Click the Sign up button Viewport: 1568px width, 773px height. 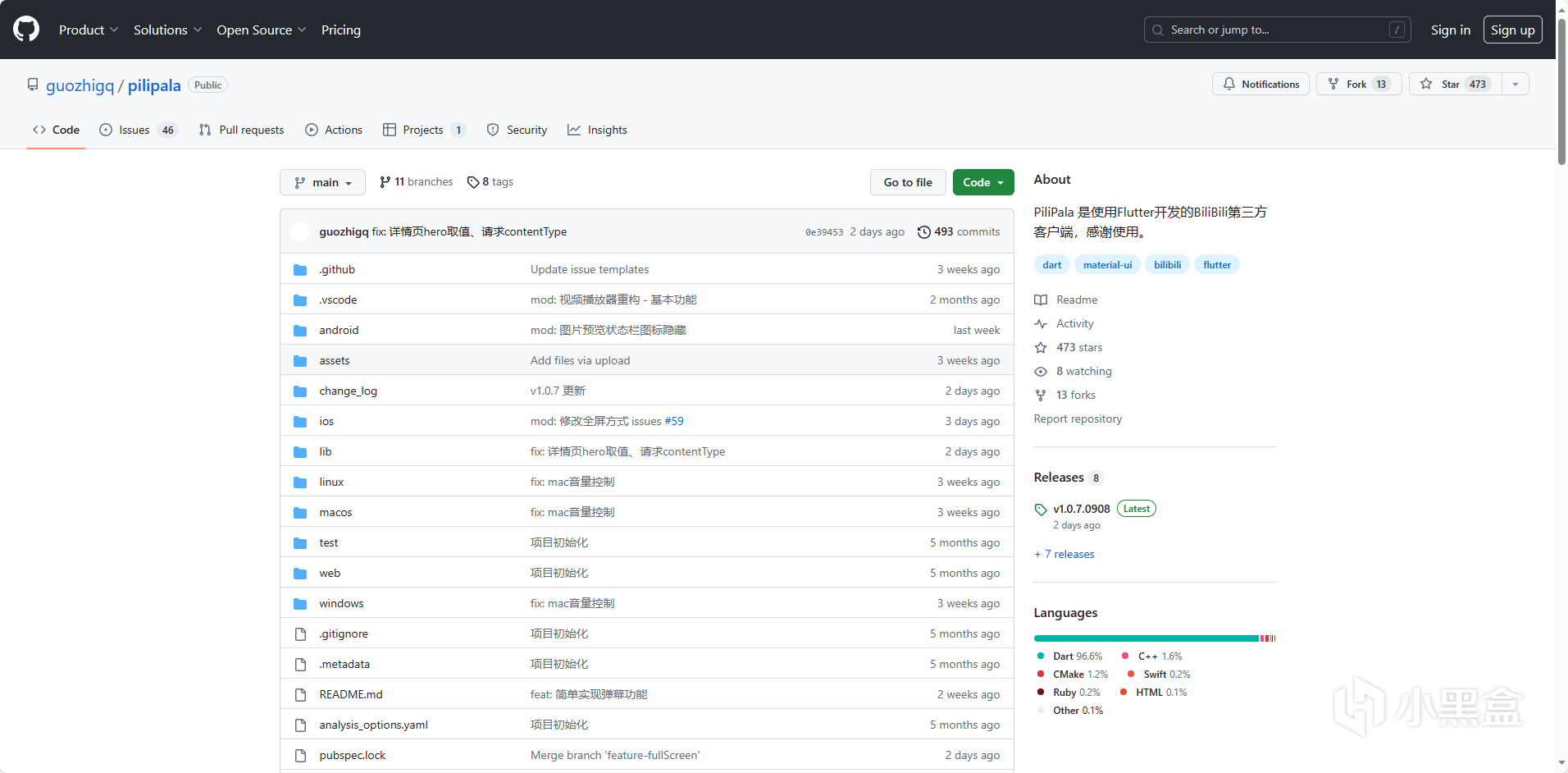click(x=1513, y=30)
